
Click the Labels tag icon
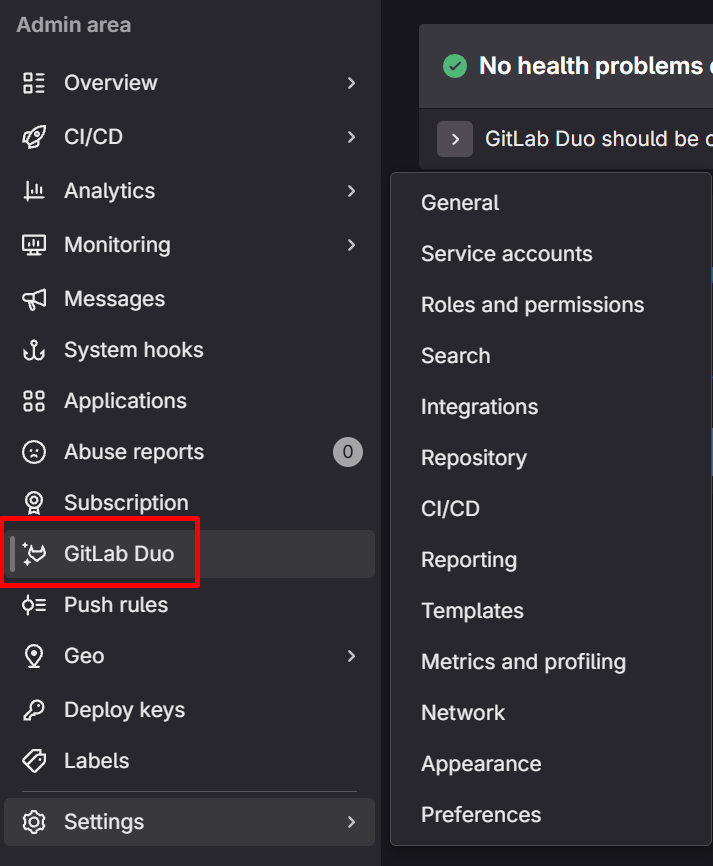point(34,761)
